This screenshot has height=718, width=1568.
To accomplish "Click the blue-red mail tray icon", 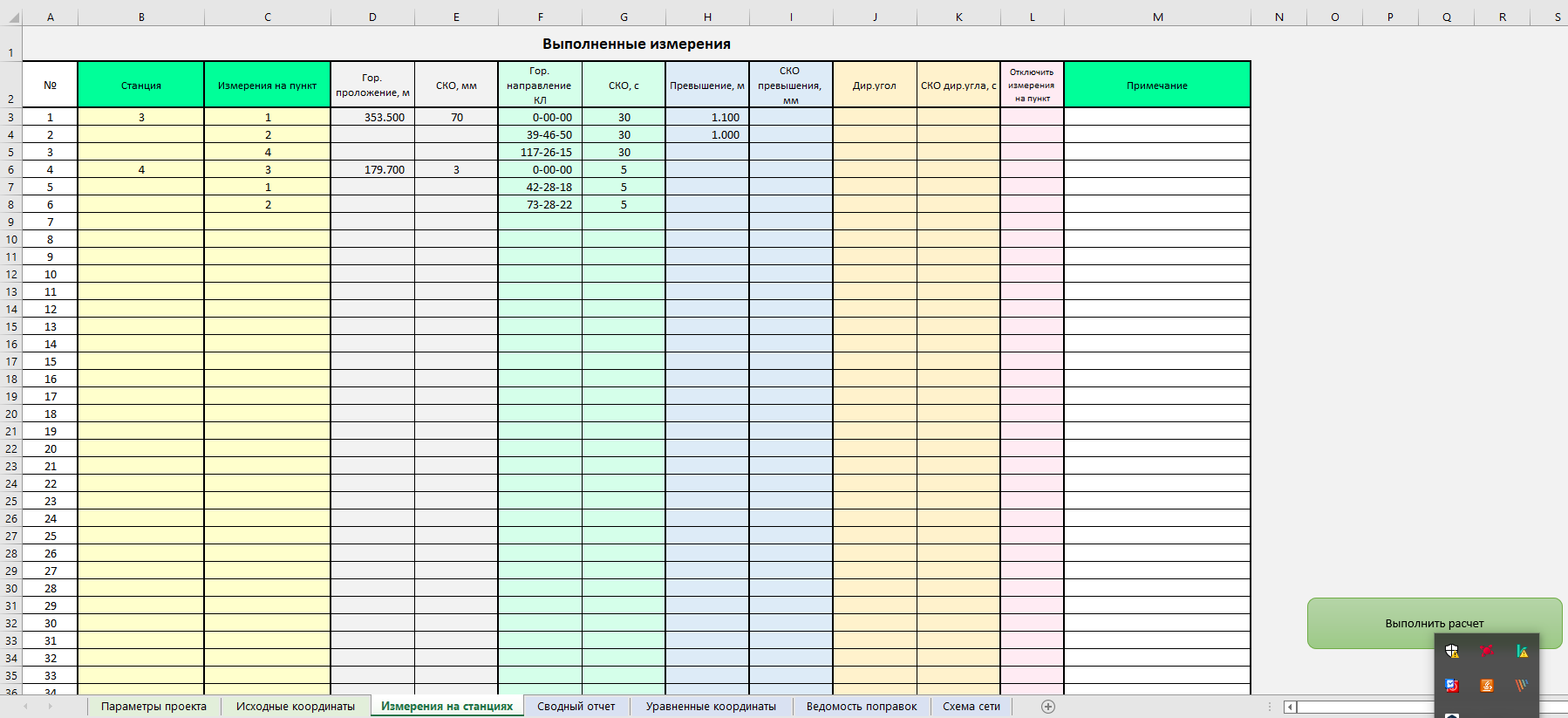I will (1452, 686).
